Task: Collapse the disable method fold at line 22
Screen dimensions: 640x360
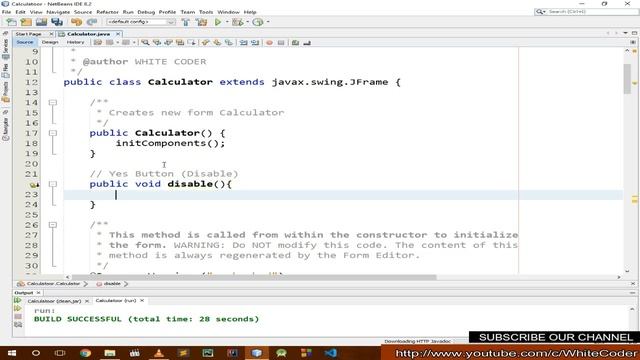Action: 53,184
